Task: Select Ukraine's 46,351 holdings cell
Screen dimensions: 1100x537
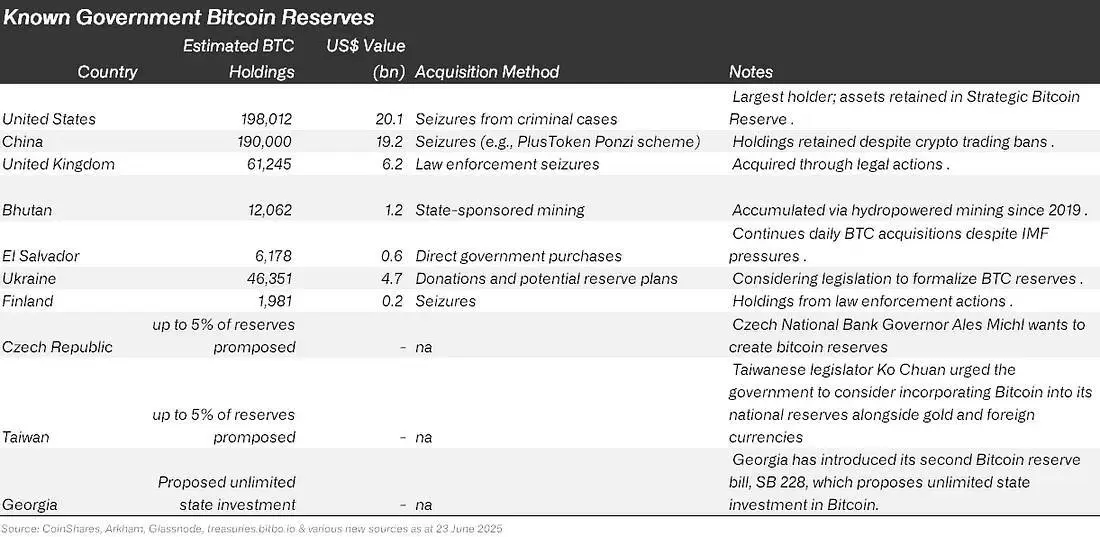Action: click(x=269, y=279)
